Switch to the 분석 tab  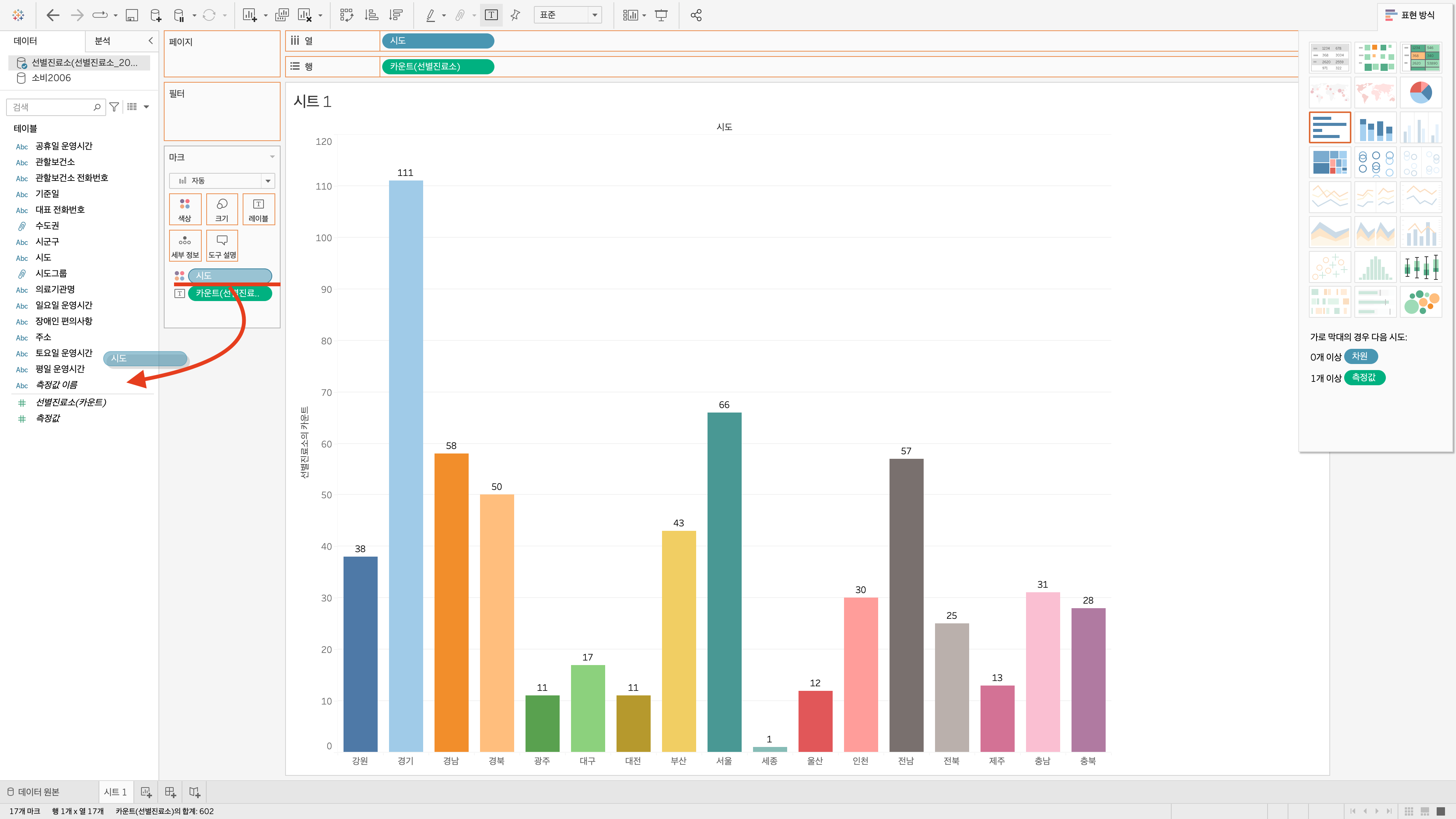pos(102,41)
